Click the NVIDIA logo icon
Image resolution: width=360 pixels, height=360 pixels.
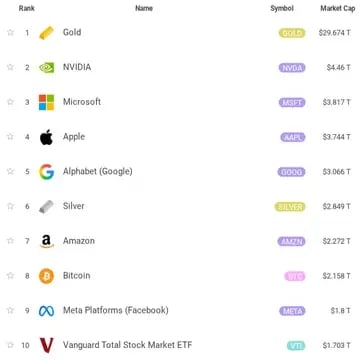46,68
